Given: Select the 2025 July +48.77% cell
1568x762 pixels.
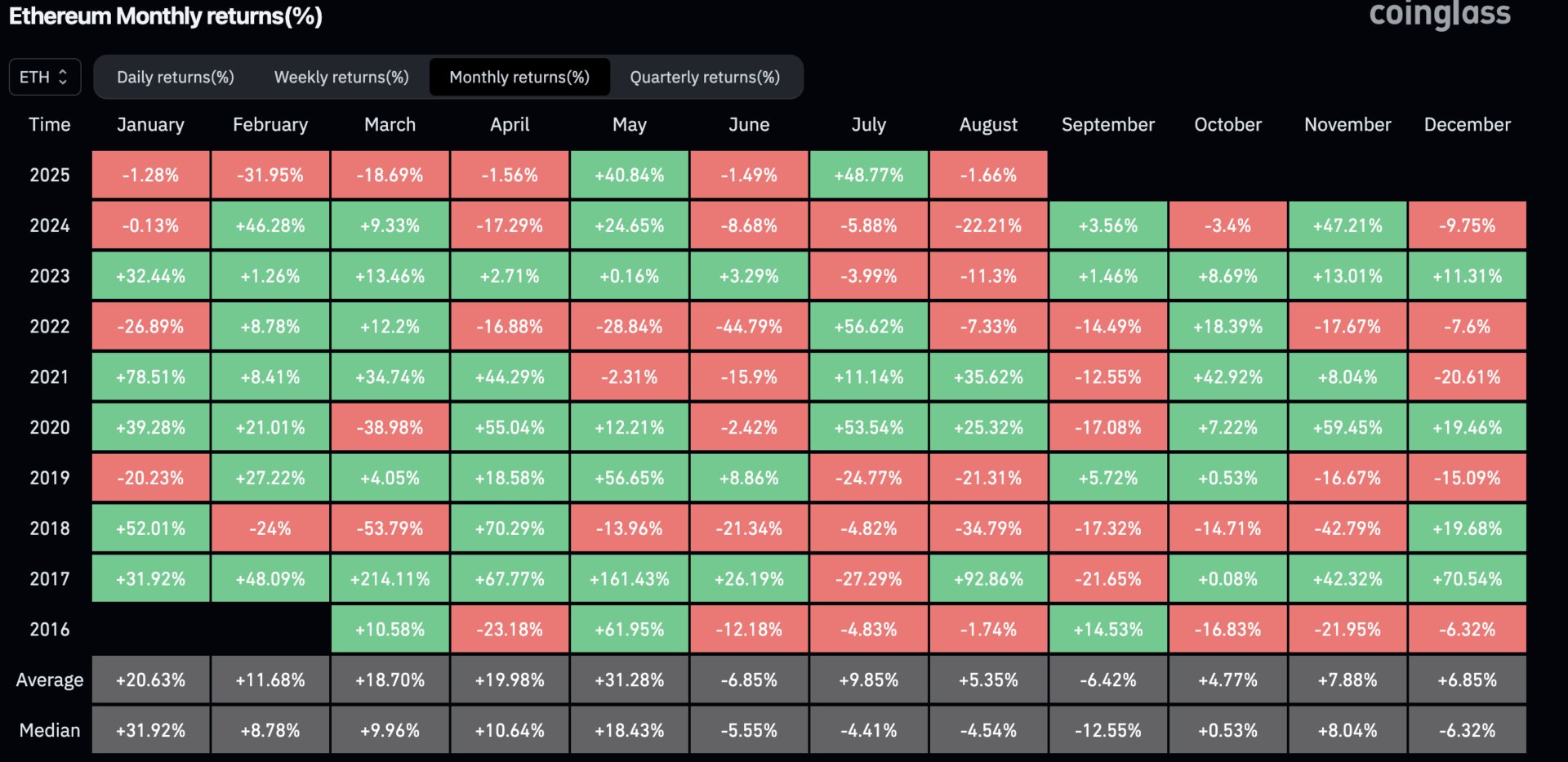Looking at the screenshot, I should (868, 175).
